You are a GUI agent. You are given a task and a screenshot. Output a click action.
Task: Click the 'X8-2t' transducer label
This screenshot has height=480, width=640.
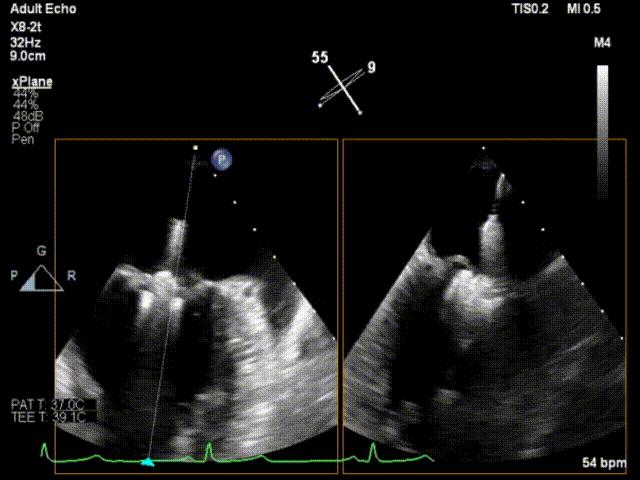coord(26,28)
